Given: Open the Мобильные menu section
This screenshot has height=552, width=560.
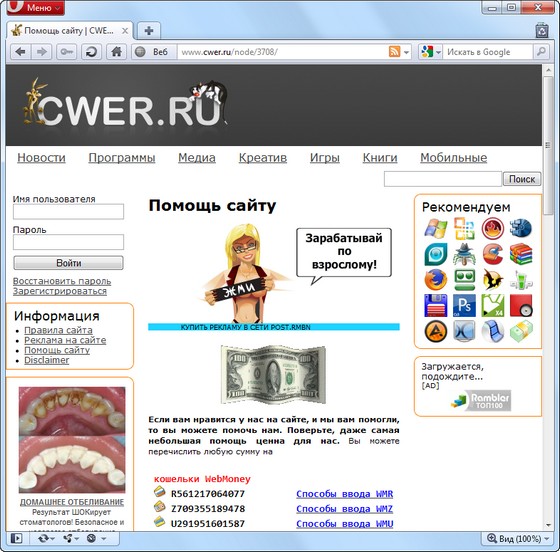Looking at the screenshot, I should (454, 157).
